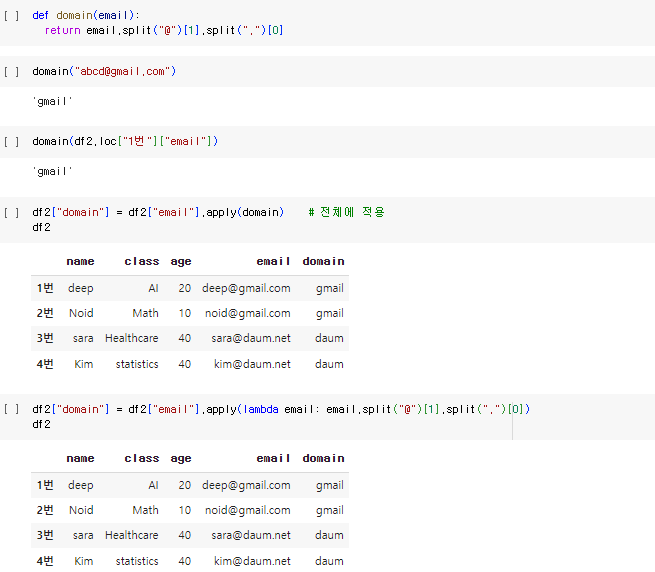Click age '20' cell in the first table
The height and width of the screenshot is (572, 655).
pyautogui.click(x=185, y=288)
